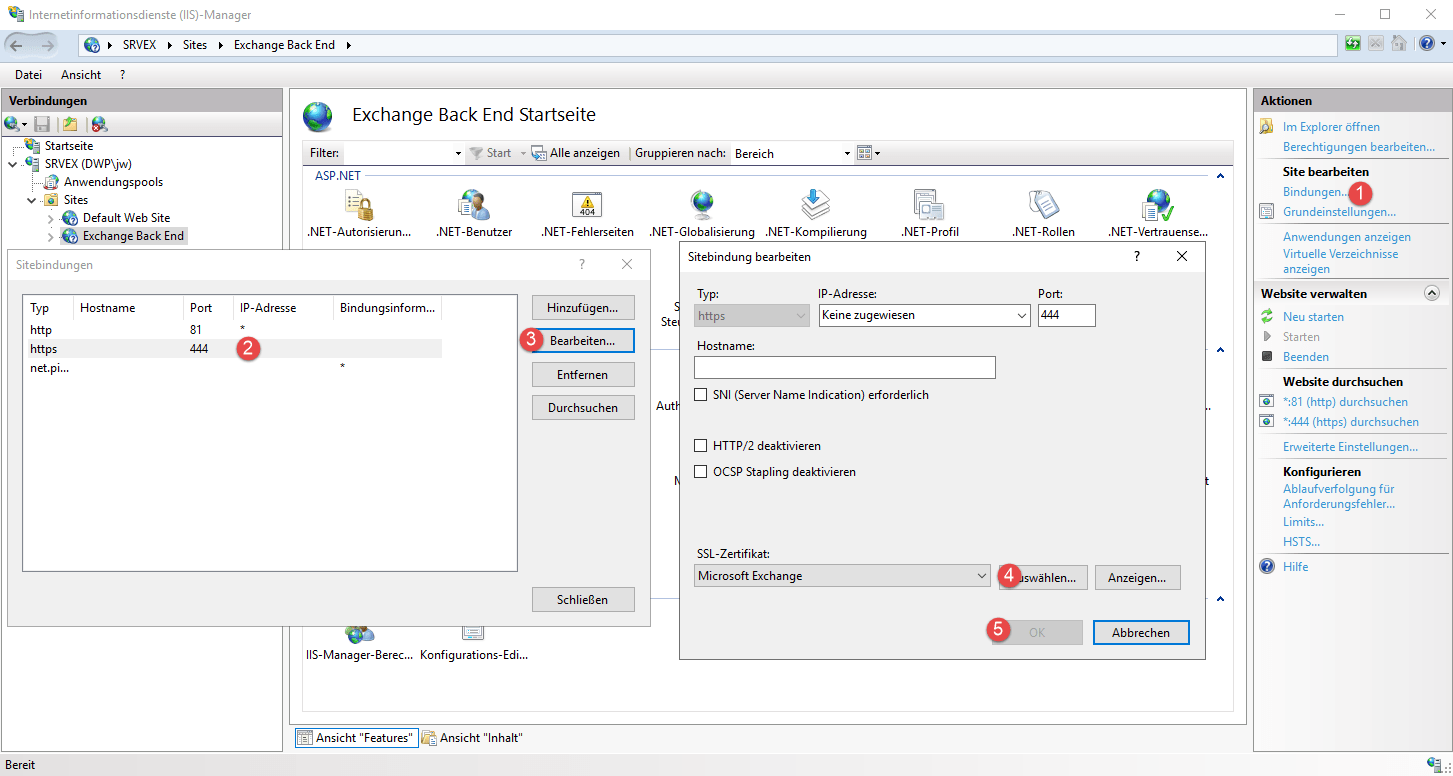The width and height of the screenshot is (1453, 776).
Task: Select the Default Web Site tree node
Action: (x=126, y=218)
